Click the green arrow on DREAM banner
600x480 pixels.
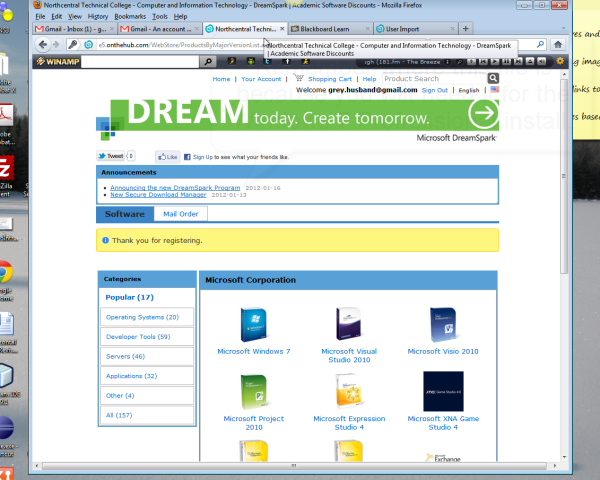click(x=483, y=115)
